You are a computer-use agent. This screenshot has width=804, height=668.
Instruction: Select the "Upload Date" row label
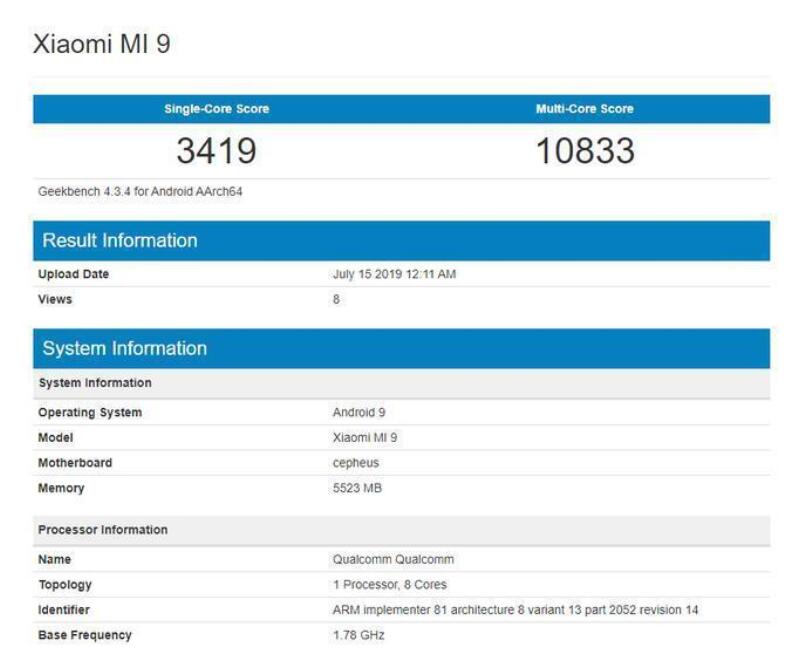pyautogui.click(x=73, y=274)
